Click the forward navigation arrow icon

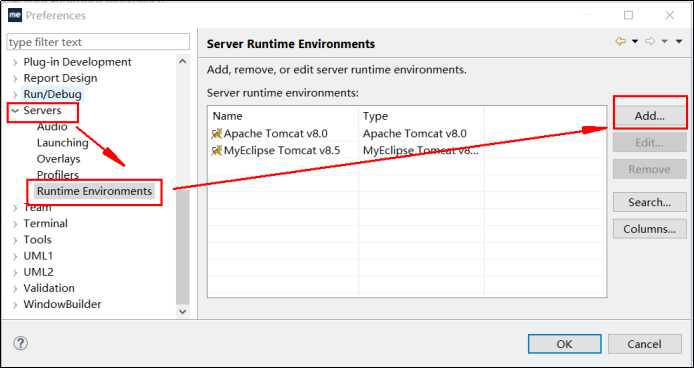(x=650, y=42)
